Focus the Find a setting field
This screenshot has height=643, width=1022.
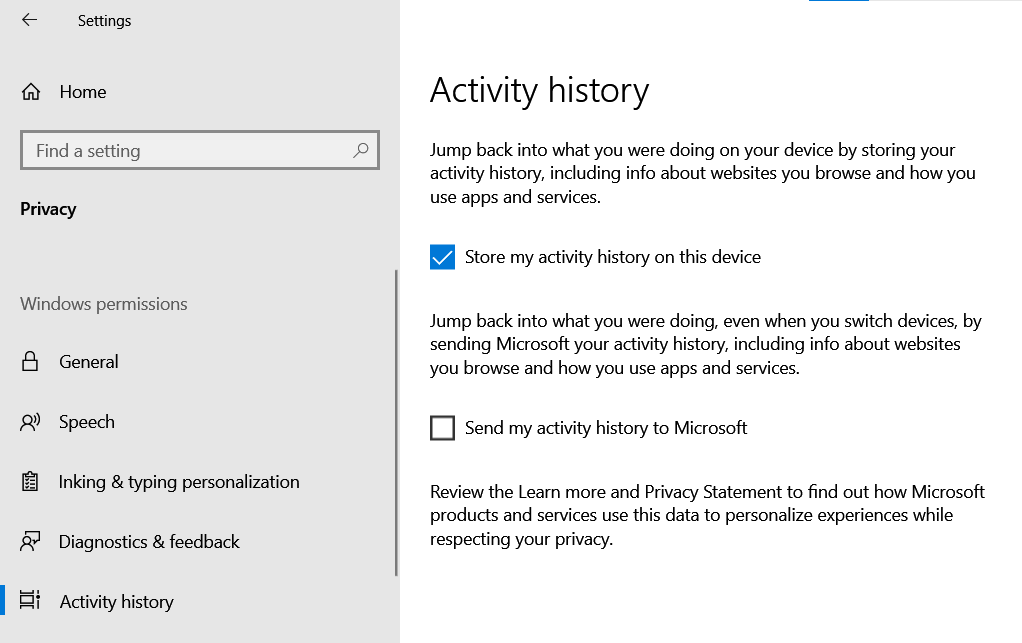click(199, 150)
